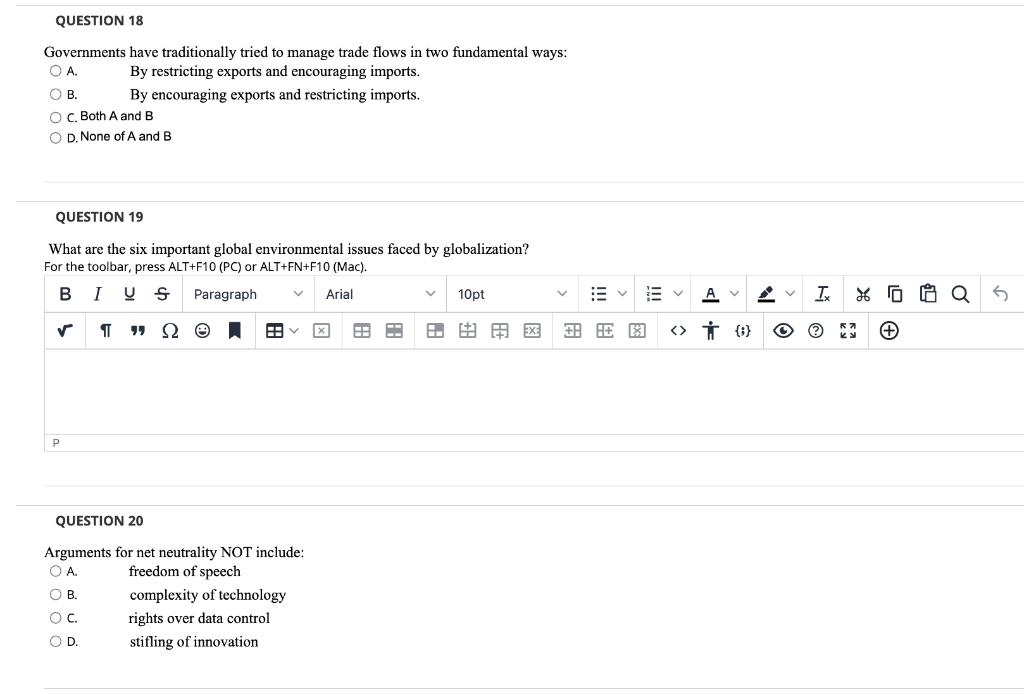The image size is (1024, 694).
Task: Open find and replace magnifier icon
Action: (x=960, y=294)
